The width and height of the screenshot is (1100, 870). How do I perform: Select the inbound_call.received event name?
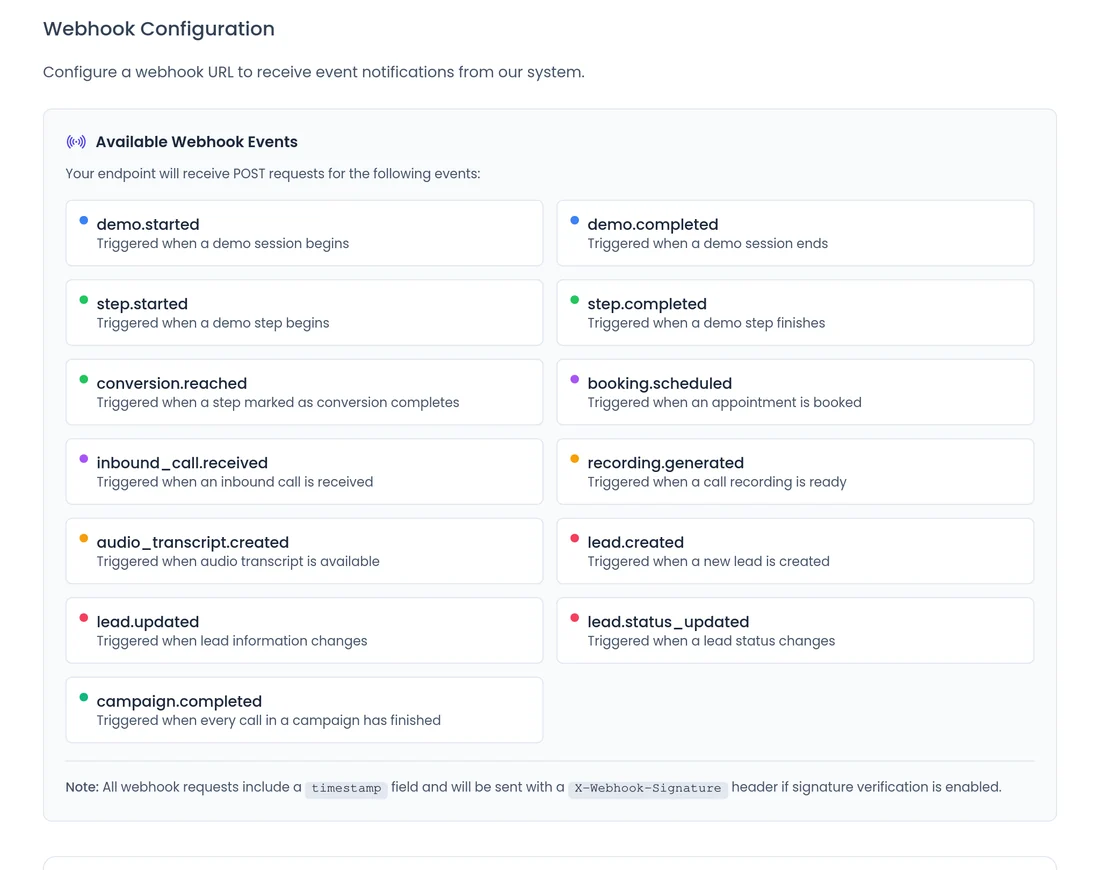[x=182, y=463]
